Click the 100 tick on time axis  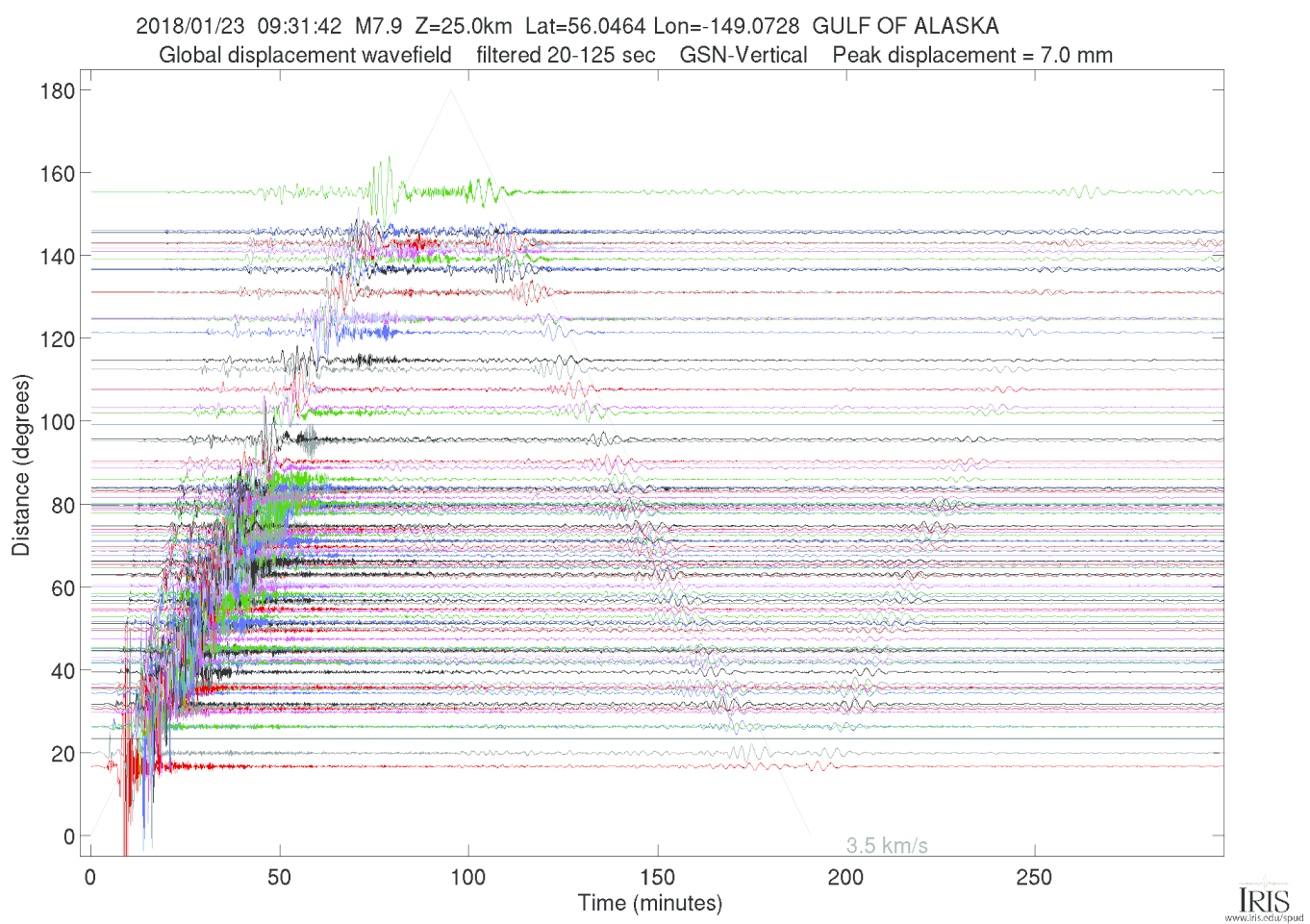tap(468, 877)
